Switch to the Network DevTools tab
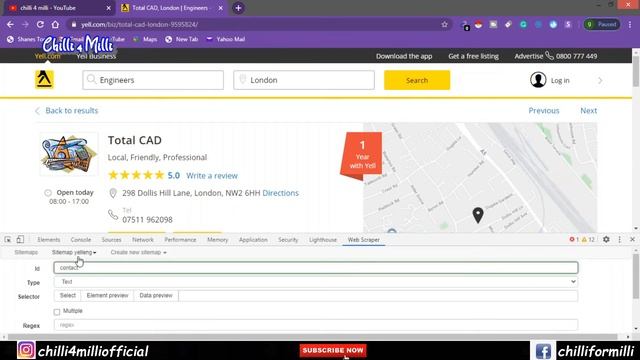This screenshot has width=640, height=360. click(x=143, y=240)
